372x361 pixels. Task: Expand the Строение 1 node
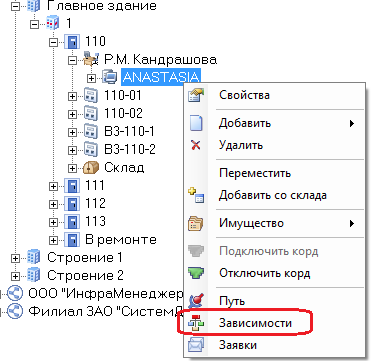(16, 258)
